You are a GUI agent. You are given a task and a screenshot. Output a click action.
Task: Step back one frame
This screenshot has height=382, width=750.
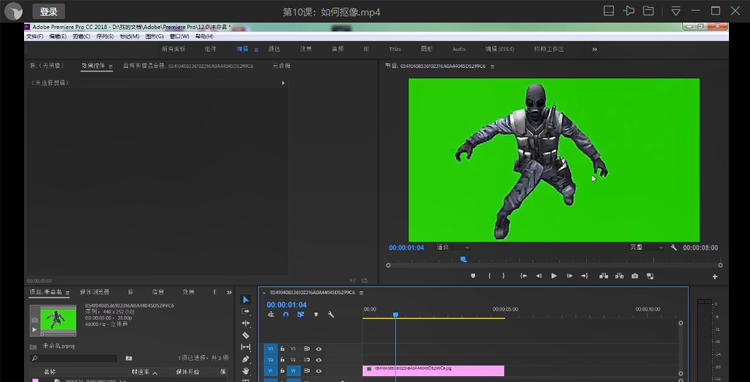click(539, 276)
